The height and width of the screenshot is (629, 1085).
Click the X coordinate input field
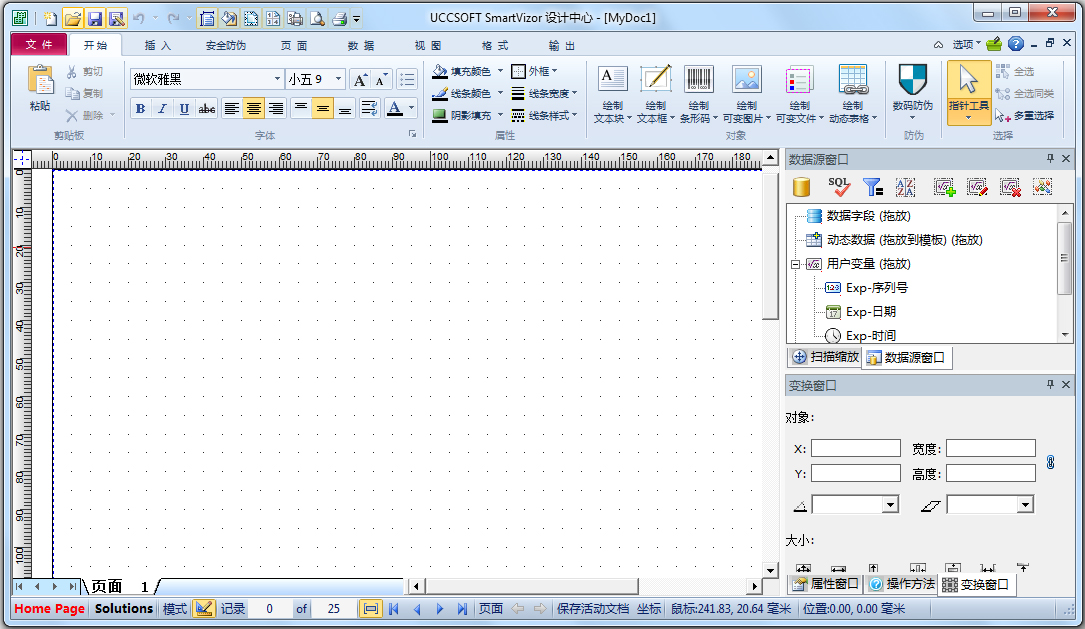pyautogui.click(x=855, y=448)
